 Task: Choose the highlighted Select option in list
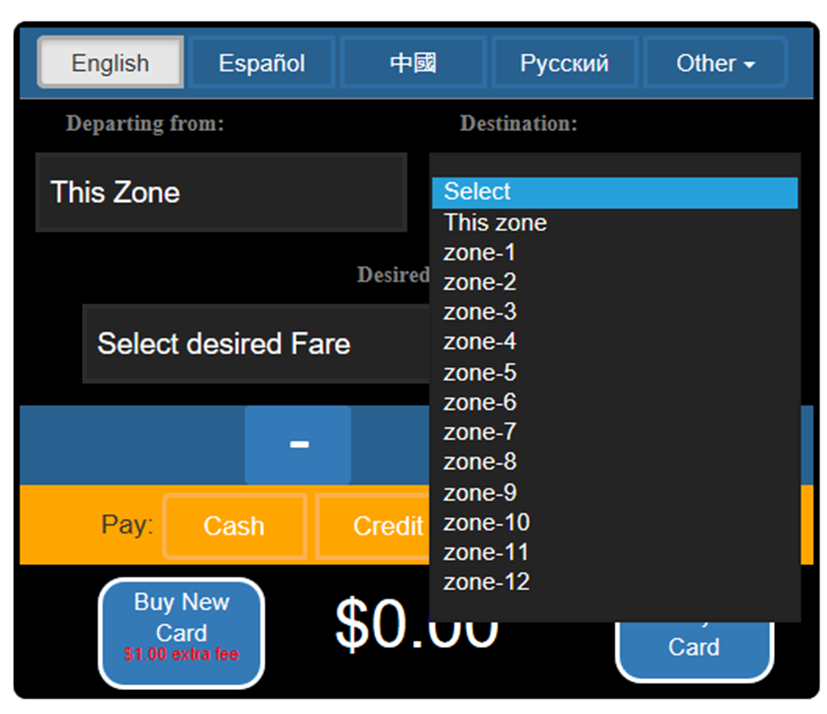tap(614, 192)
